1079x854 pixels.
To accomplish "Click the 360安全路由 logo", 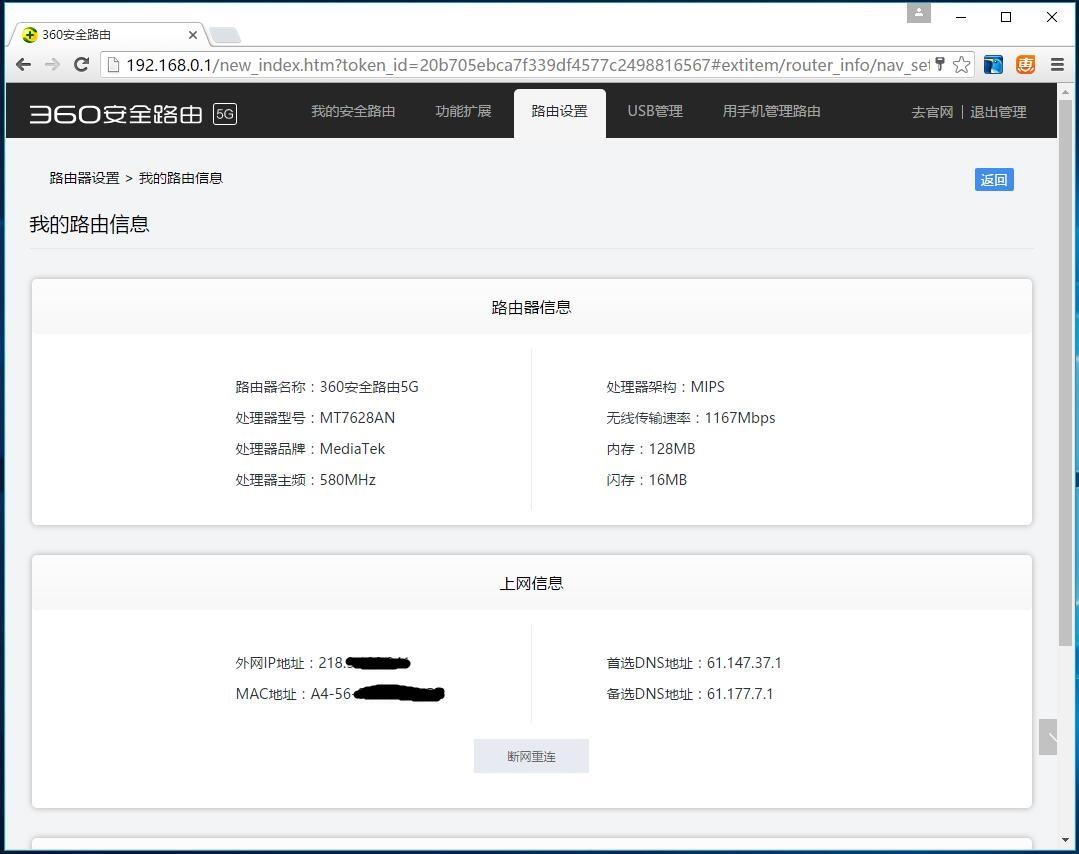I will 115,112.
